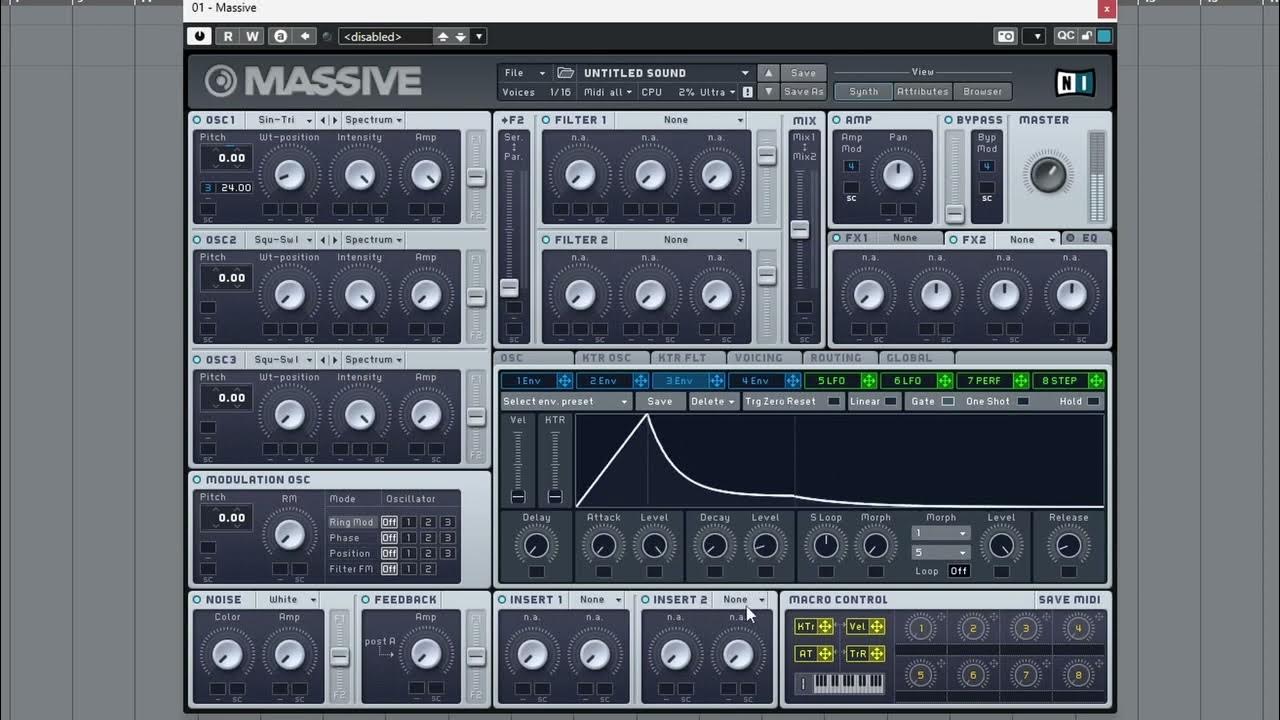This screenshot has width=1280, height=720.
Task: Switch view to Browser
Action: pyautogui.click(x=983, y=91)
